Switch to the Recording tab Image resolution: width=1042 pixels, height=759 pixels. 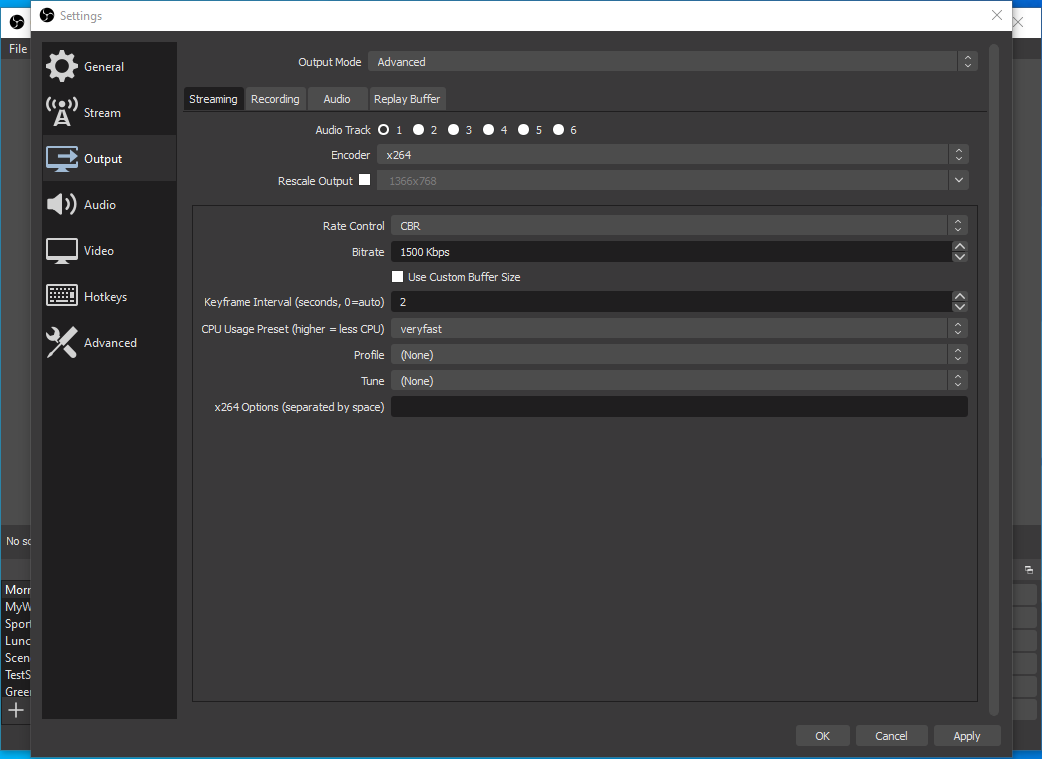275,99
